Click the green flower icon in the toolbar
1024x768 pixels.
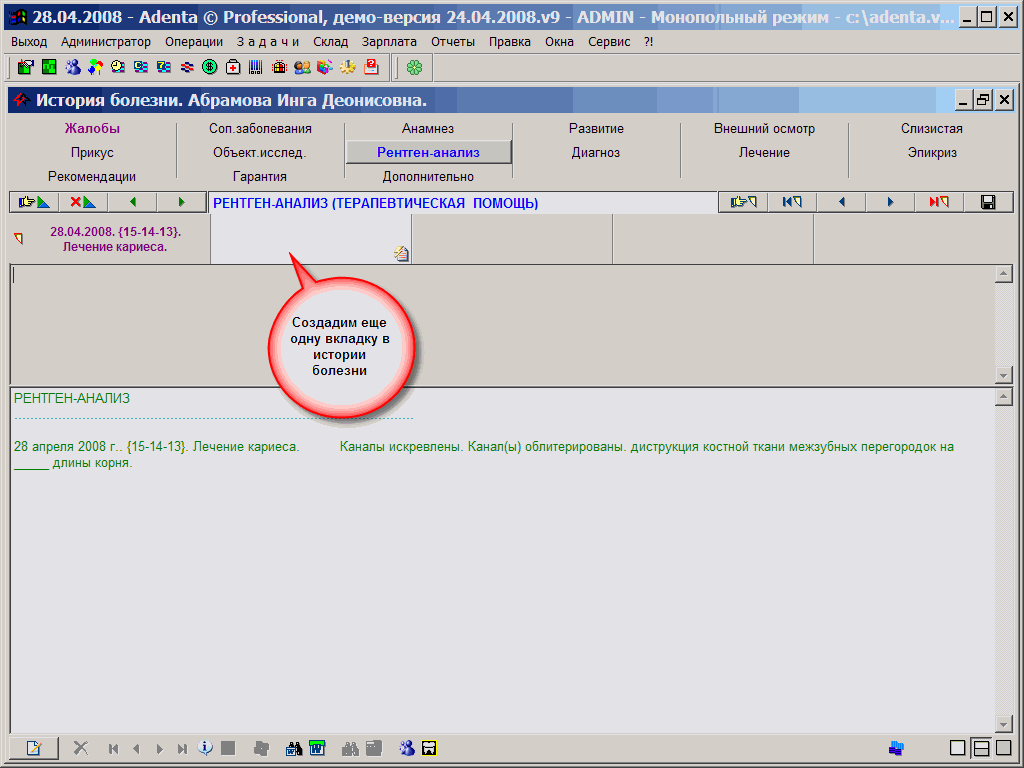414,67
